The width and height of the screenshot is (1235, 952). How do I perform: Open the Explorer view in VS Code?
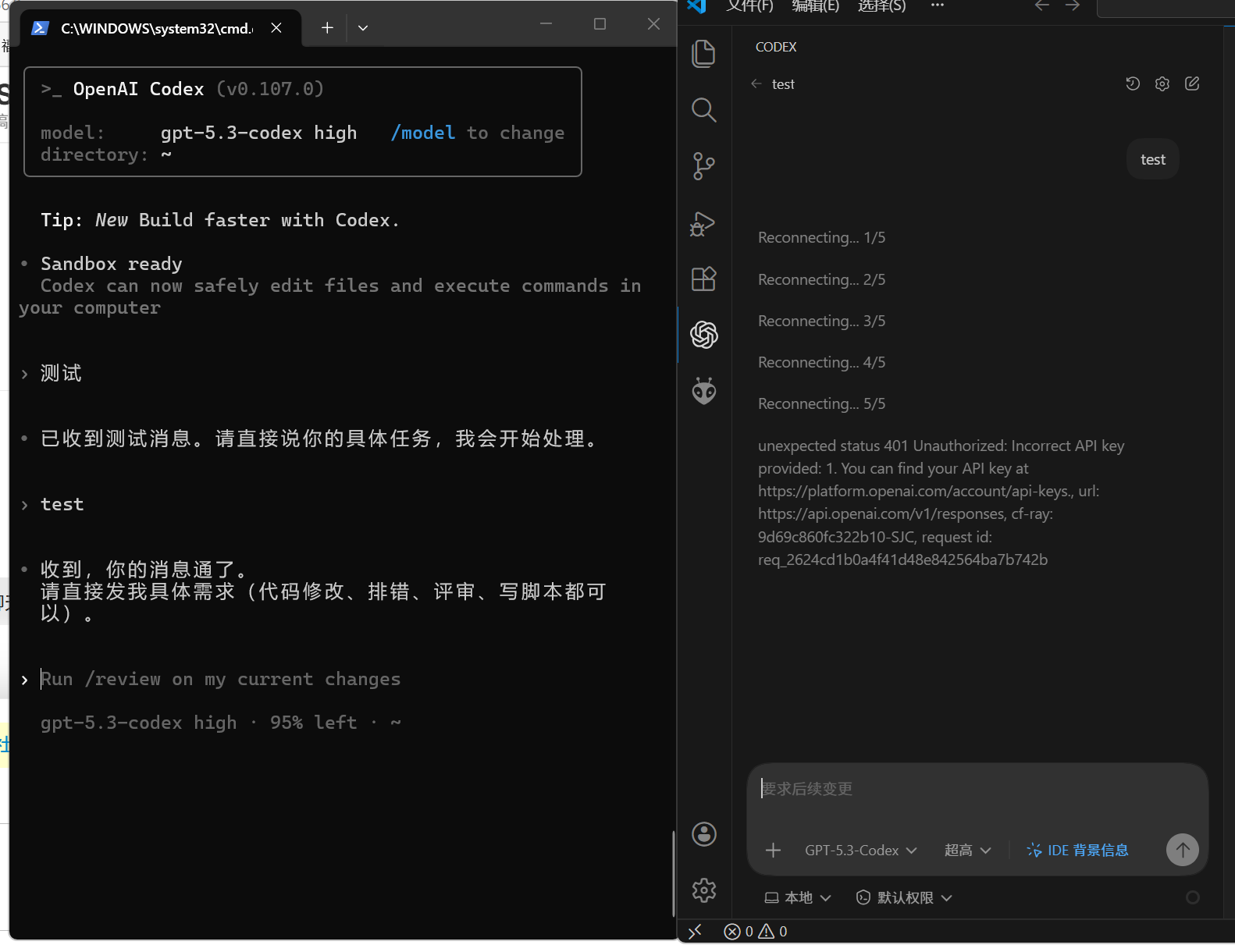[x=703, y=54]
